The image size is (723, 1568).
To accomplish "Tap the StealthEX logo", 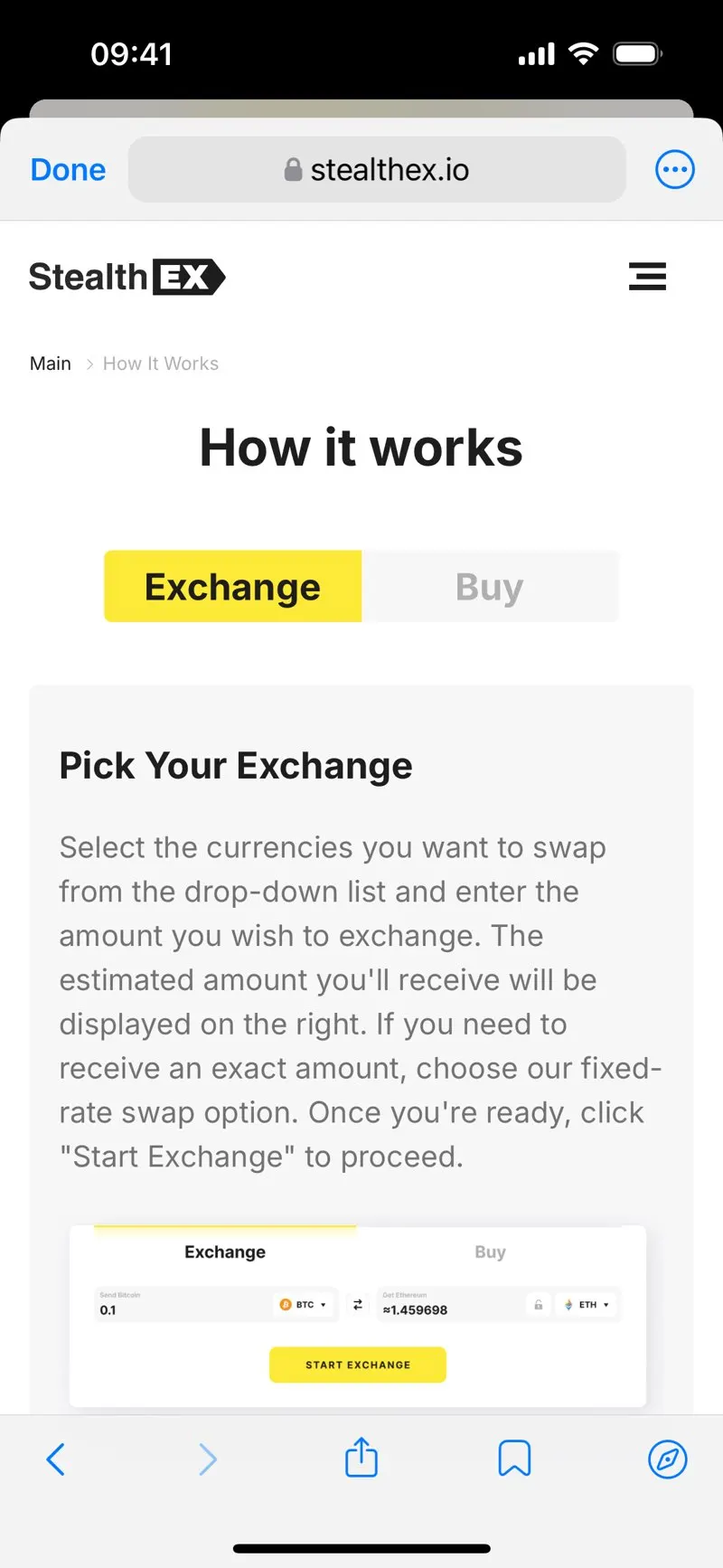I will tap(127, 277).
